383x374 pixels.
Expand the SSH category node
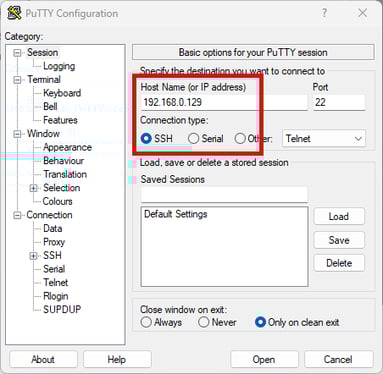tap(33, 256)
